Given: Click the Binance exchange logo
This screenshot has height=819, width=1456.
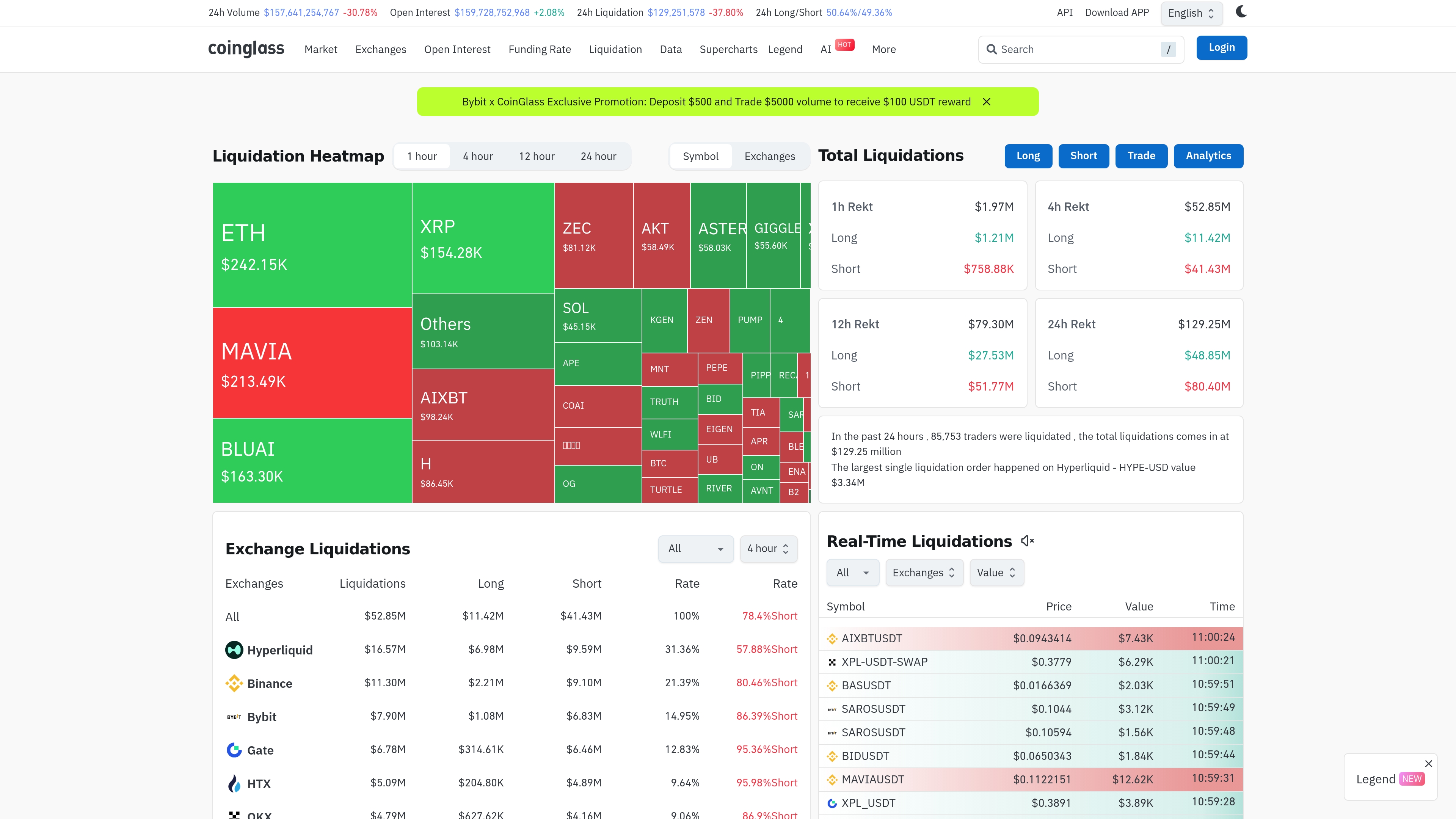Looking at the screenshot, I should pyautogui.click(x=234, y=683).
